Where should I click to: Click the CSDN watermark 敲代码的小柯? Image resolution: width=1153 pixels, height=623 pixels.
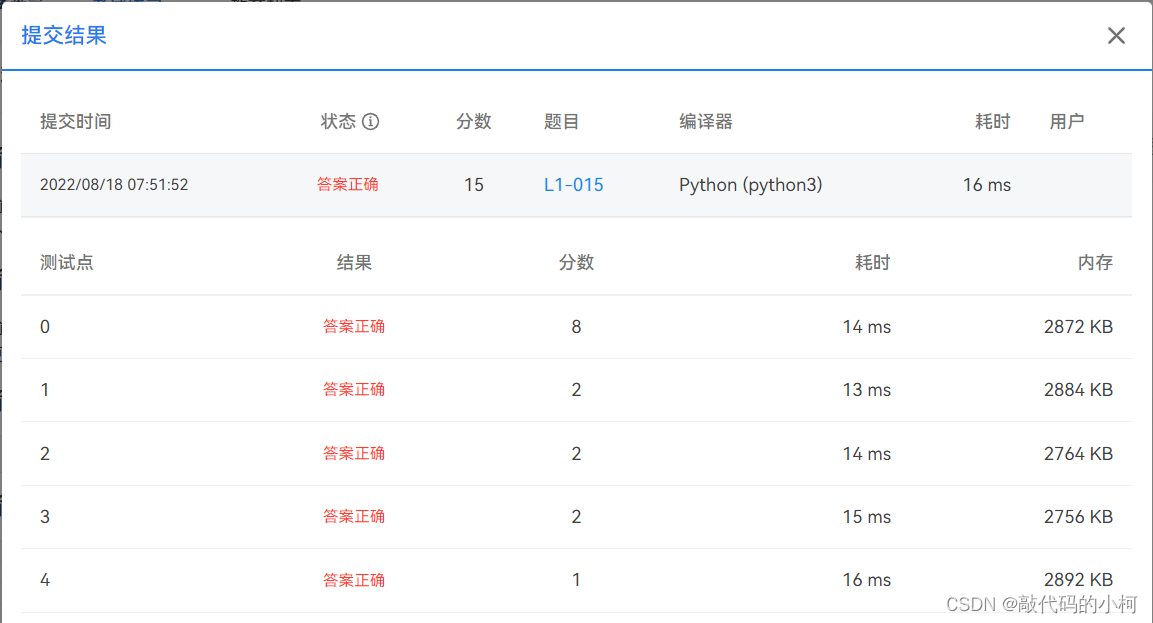[x=1040, y=604]
